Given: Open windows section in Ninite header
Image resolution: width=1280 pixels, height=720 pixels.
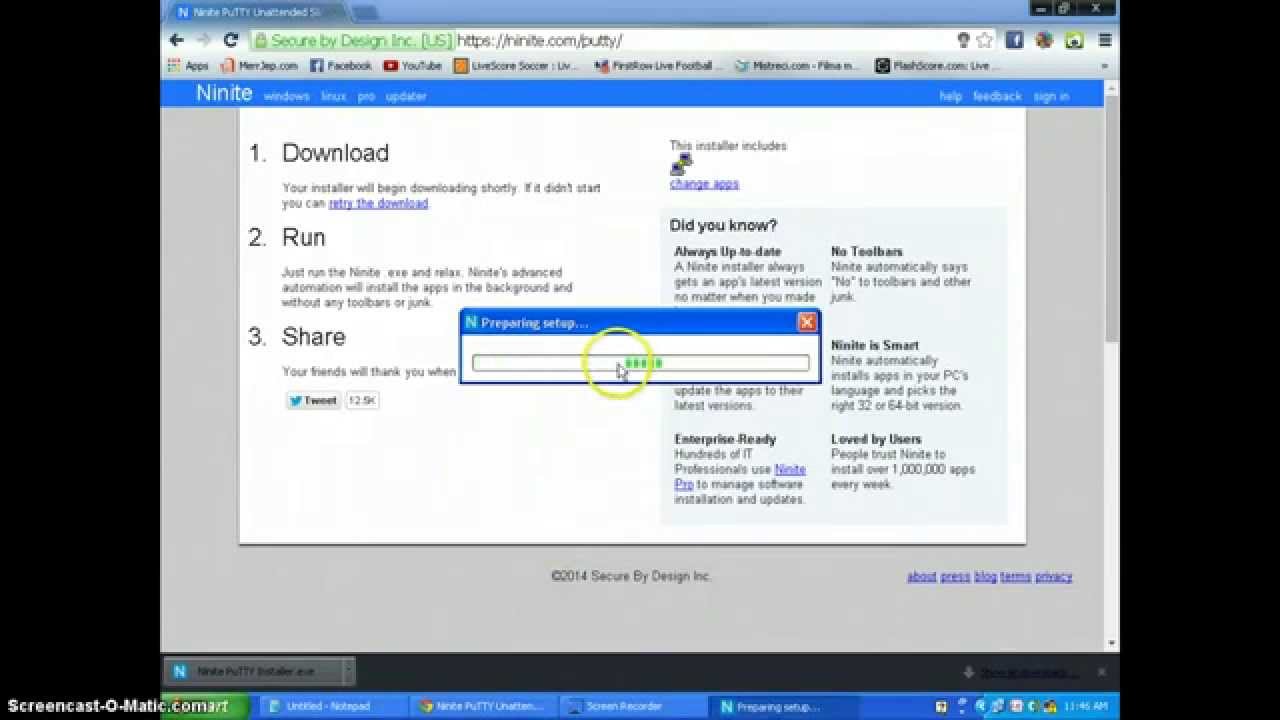Looking at the screenshot, I should [x=286, y=97].
